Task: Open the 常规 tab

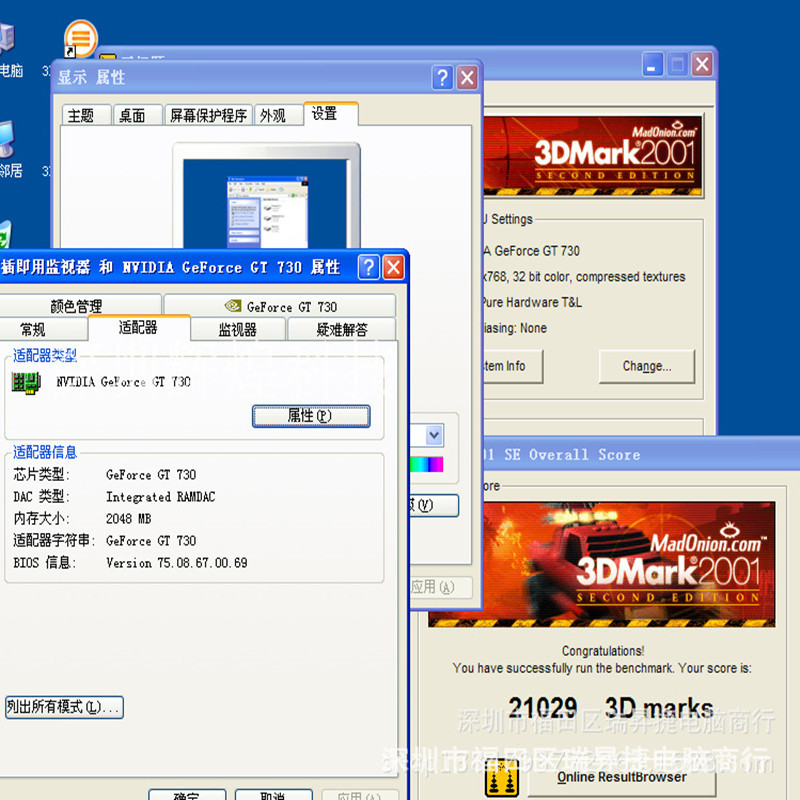Action: [x=33, y=330]
